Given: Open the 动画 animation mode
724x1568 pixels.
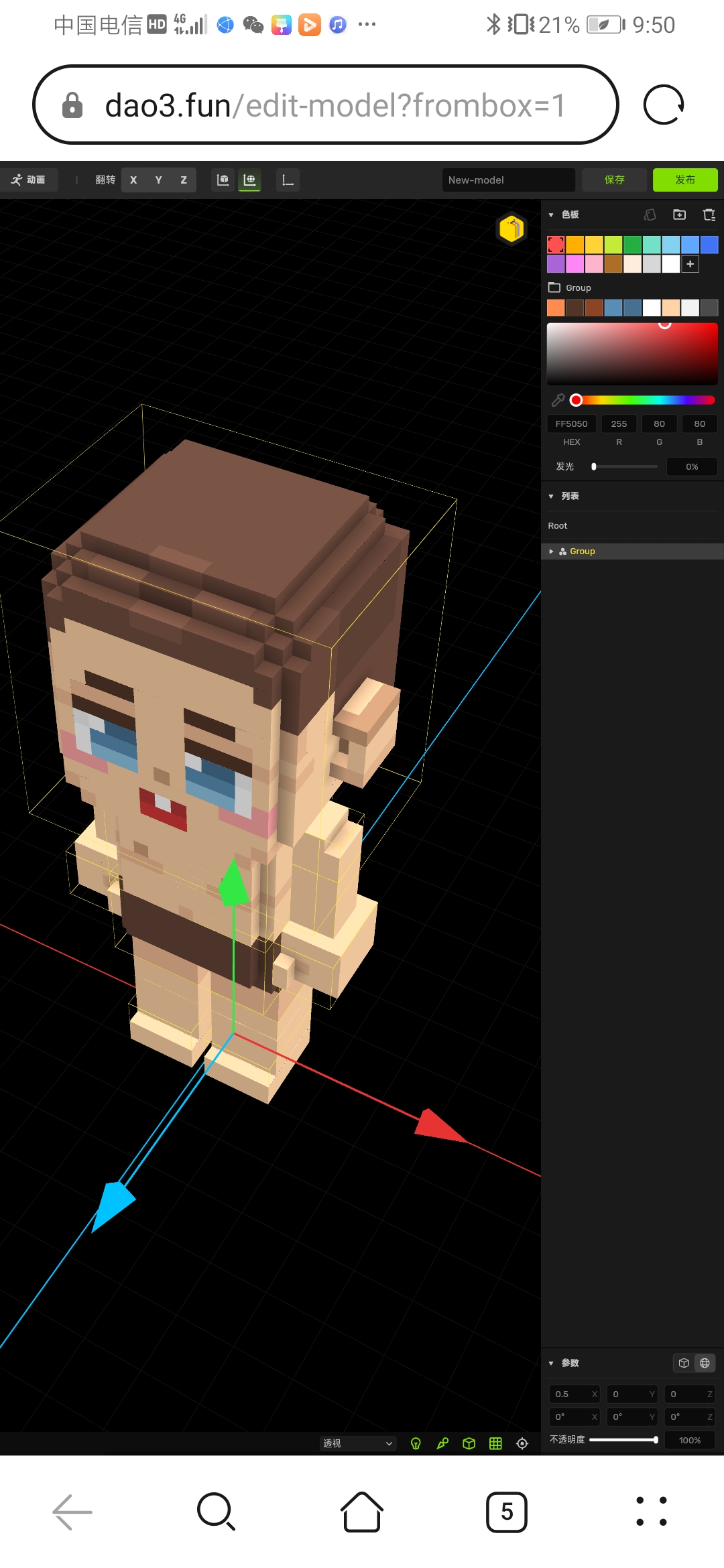Looking at the screenshot, I should point(28,180).
